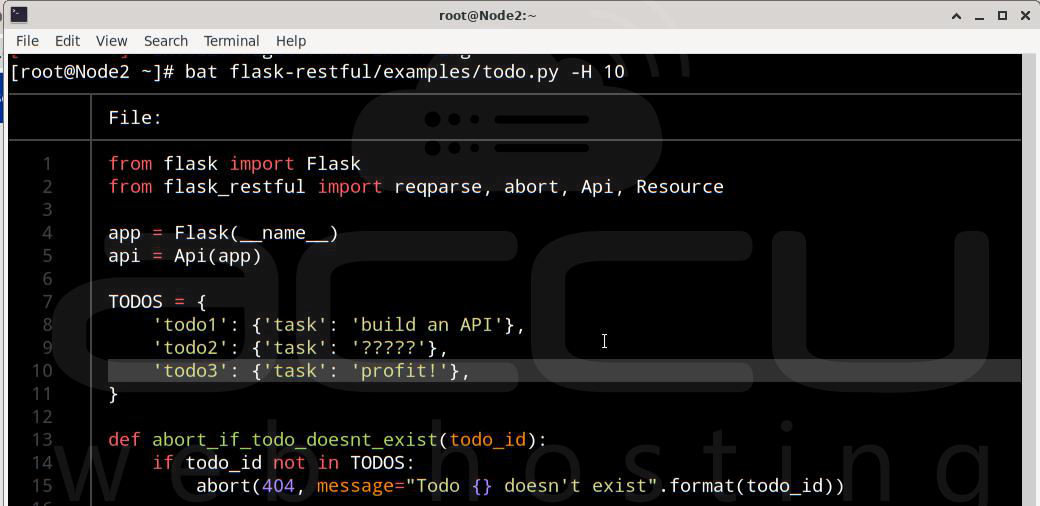Click line number 13 in gutter

42,440
